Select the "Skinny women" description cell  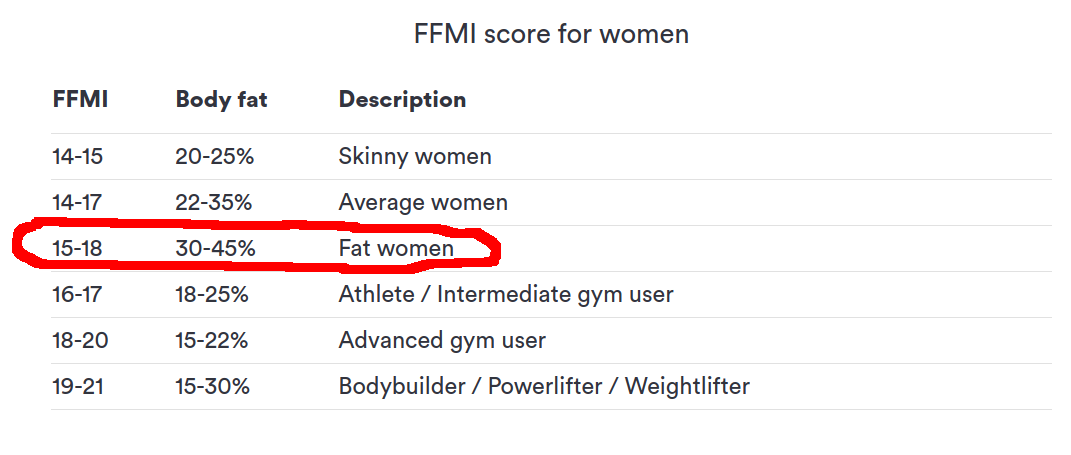[415, 157]
